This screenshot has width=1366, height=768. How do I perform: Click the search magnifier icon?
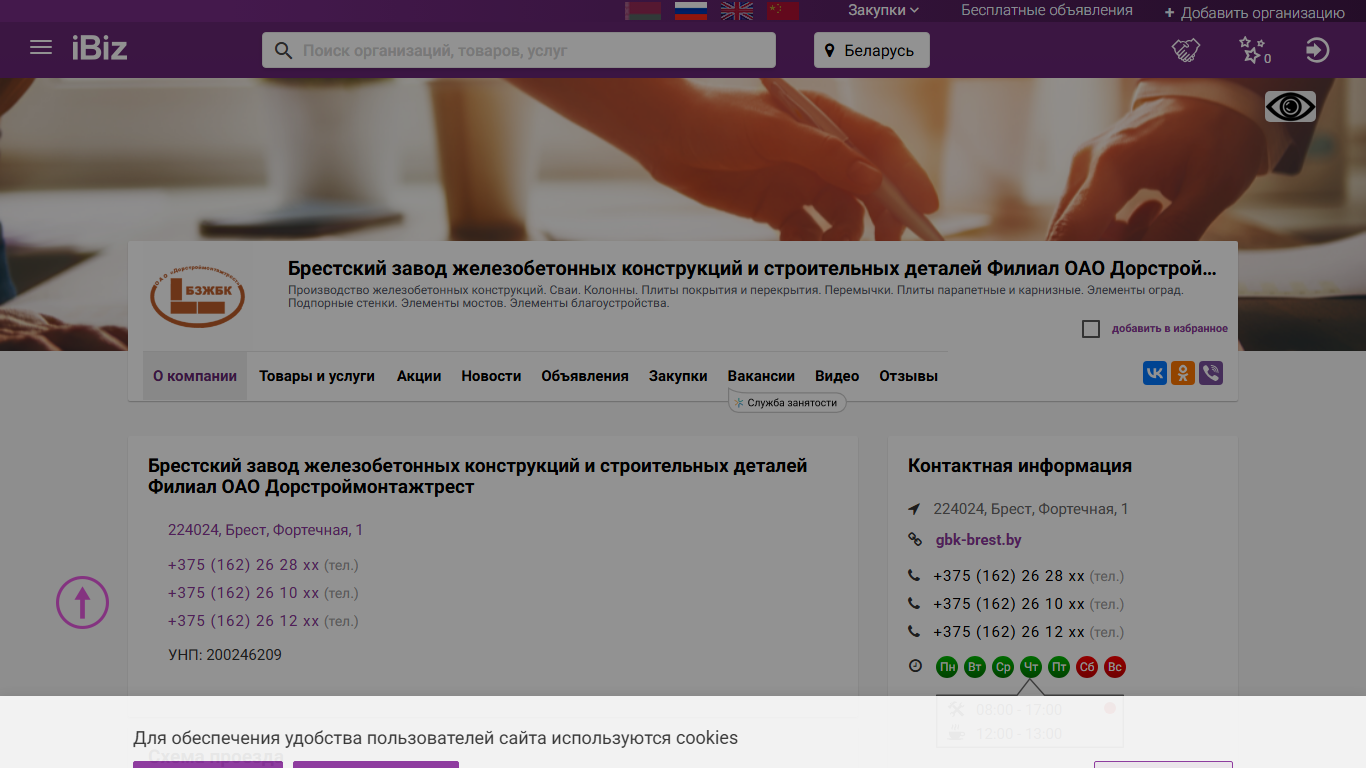pos(283,50)
